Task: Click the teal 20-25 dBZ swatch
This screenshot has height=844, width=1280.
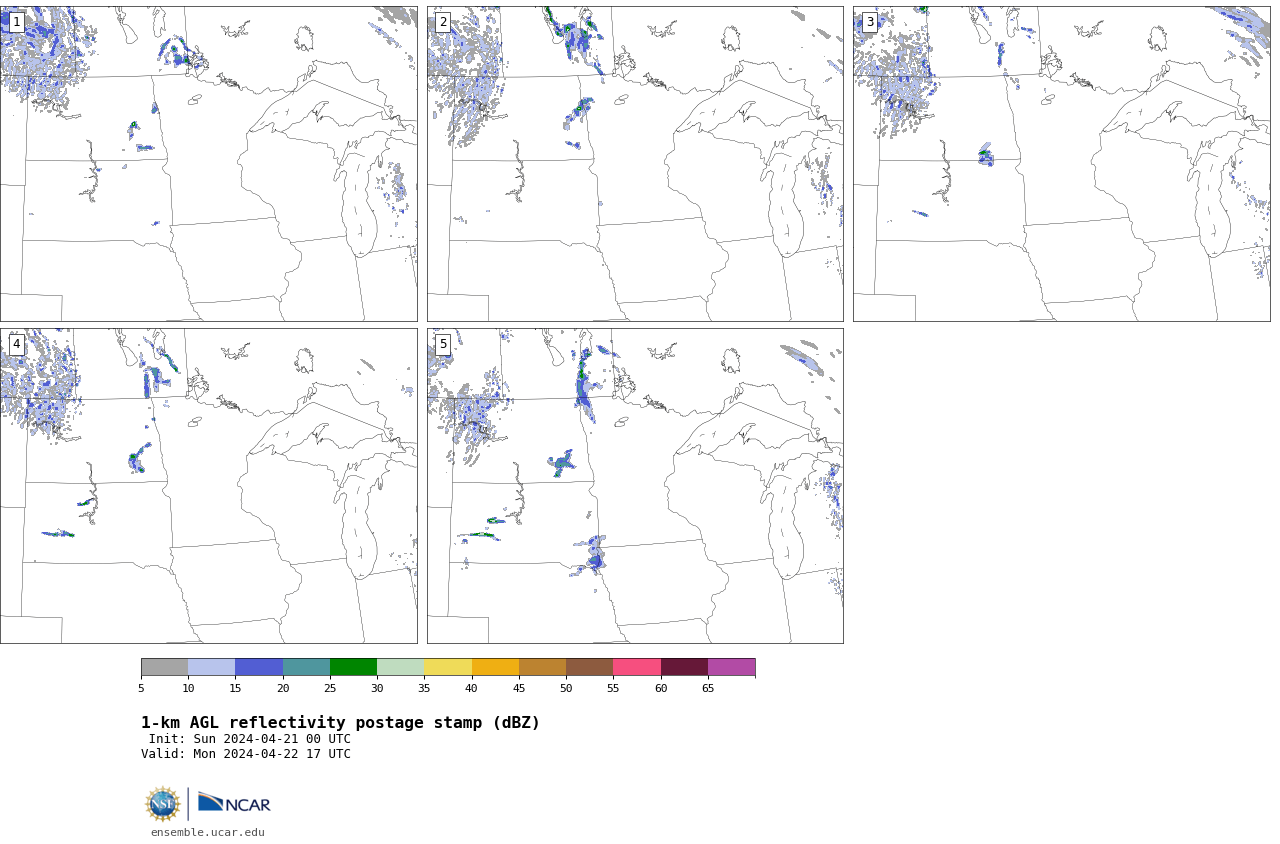Action: point(306,667)
